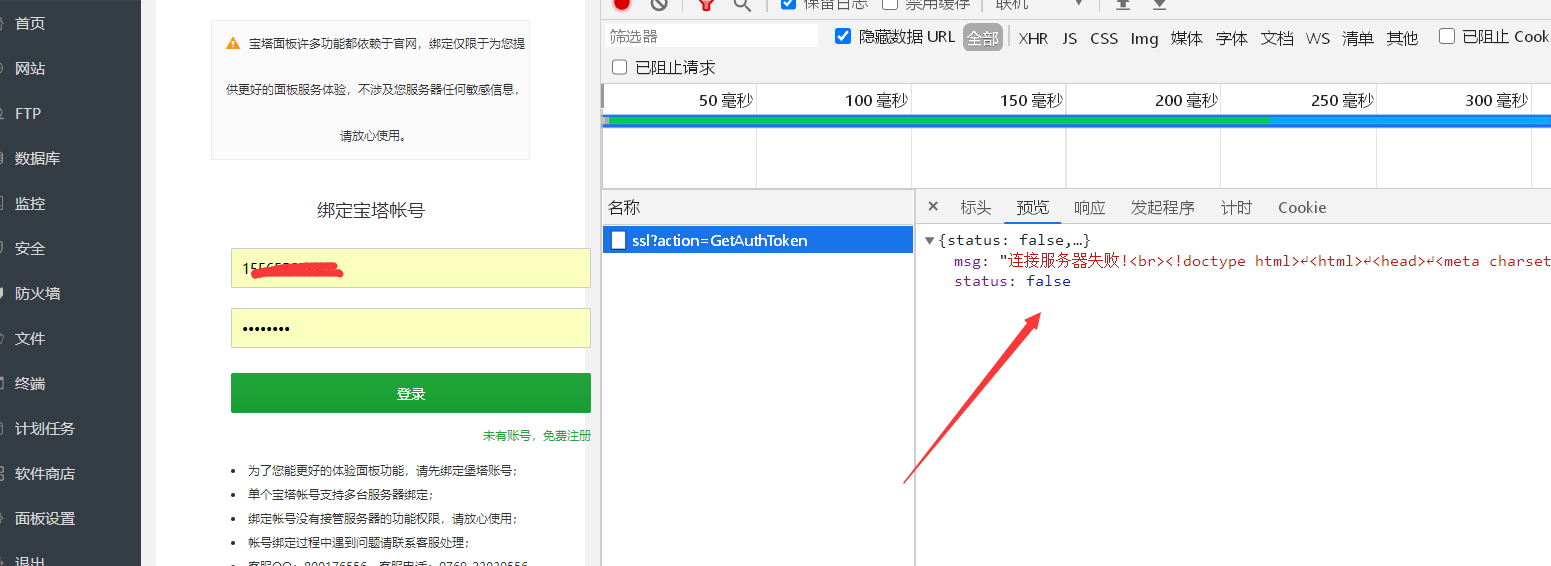Open the network search magnifier
The height and width of the screenshot is (566, 1551).
pos(742,4)
